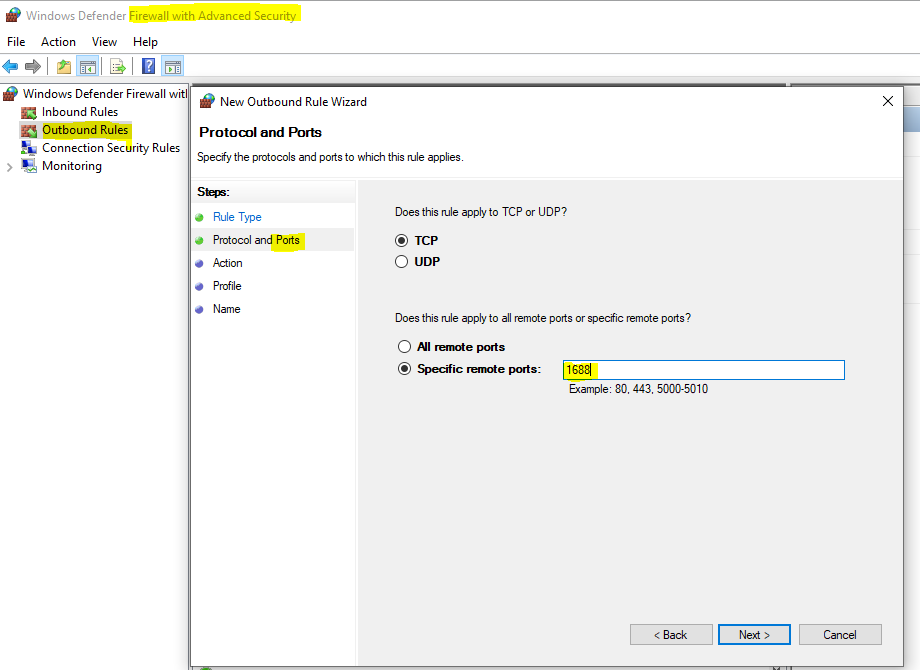This screenshot has width=920, height=670.
Task: Select the TCP radio button
Action: [401, 241]
